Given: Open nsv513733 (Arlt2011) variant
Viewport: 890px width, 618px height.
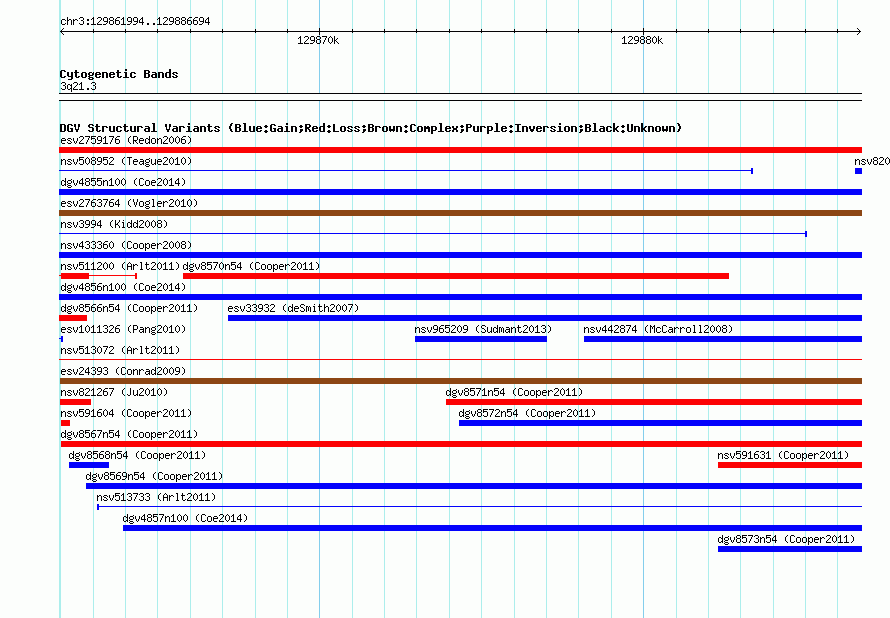Looking at the screenshot, I should (156, 497).
